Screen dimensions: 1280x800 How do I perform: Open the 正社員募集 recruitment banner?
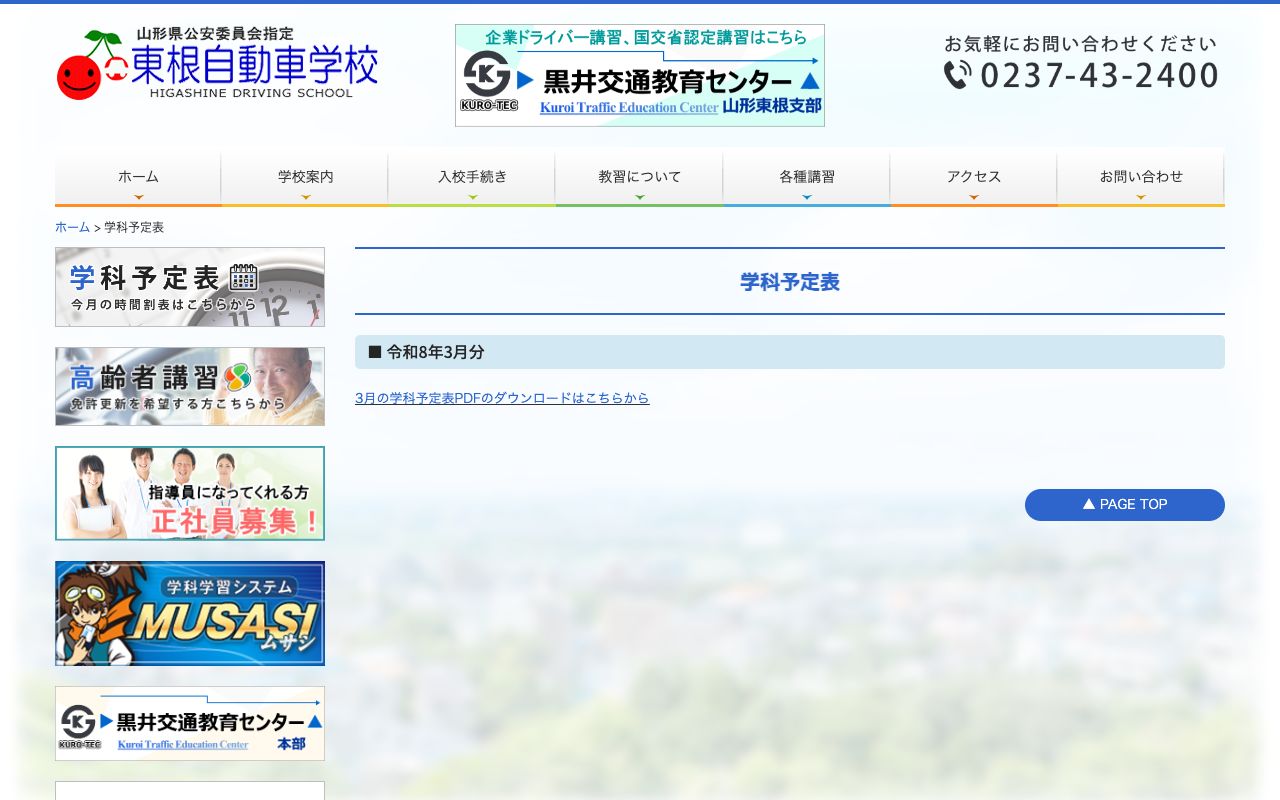point(190,493)
